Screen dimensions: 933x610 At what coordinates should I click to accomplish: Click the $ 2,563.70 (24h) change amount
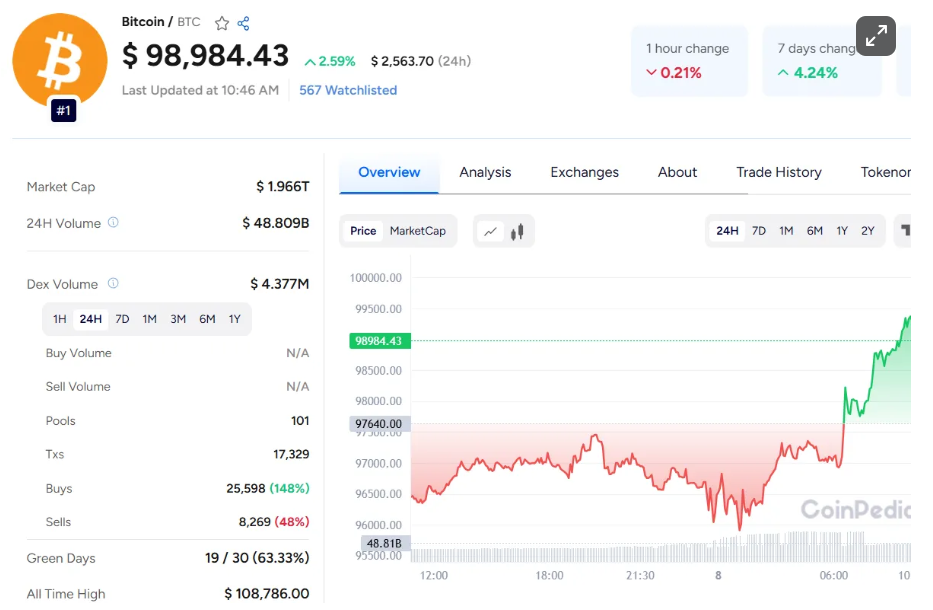(421, 61)
